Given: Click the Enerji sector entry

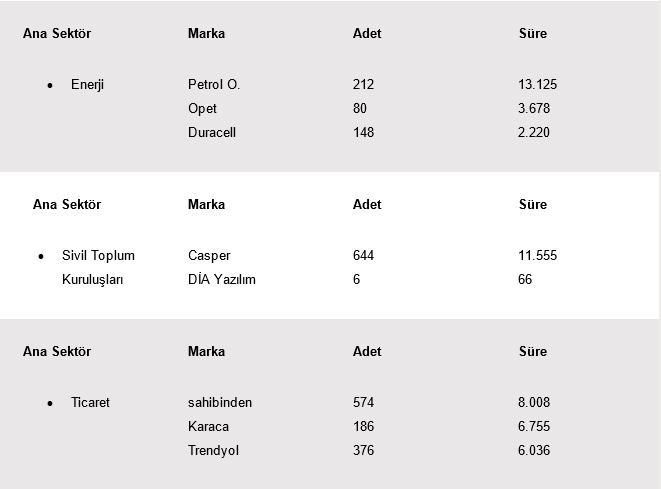Looking at the screenshot, I should (x=87, y=85).
